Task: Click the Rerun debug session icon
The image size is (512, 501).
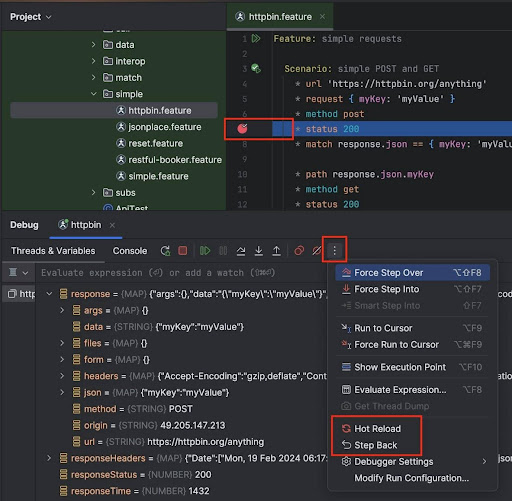Action: [x=165, y=251]
